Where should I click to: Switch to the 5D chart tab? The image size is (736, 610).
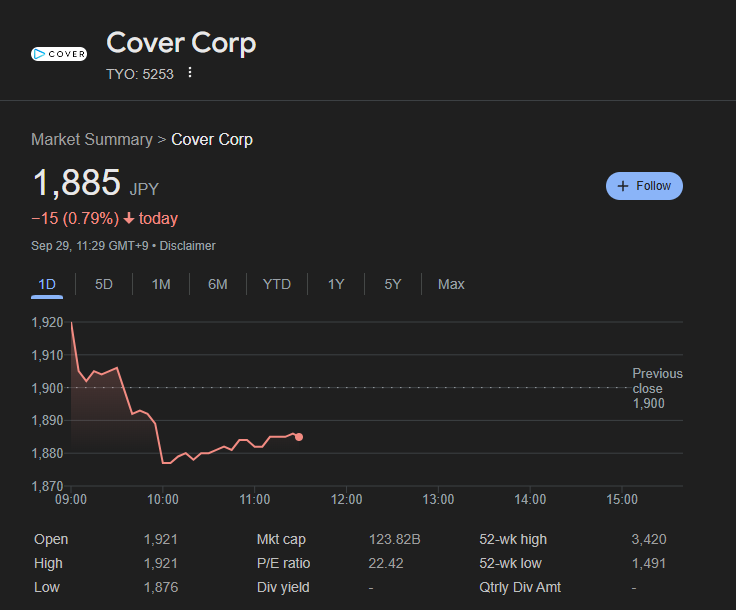tap(104, 284)
